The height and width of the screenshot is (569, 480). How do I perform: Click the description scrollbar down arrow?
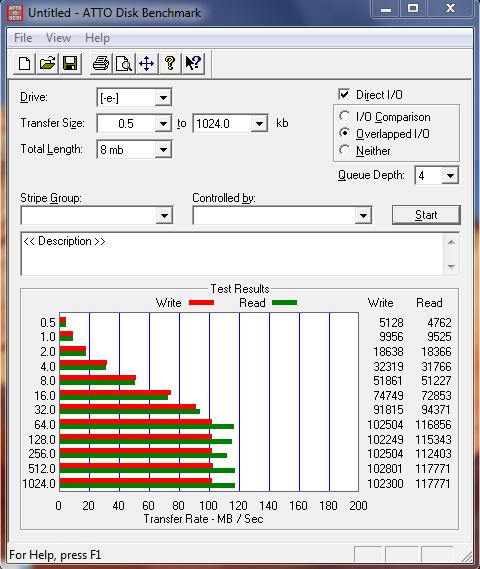click(451, 267)
